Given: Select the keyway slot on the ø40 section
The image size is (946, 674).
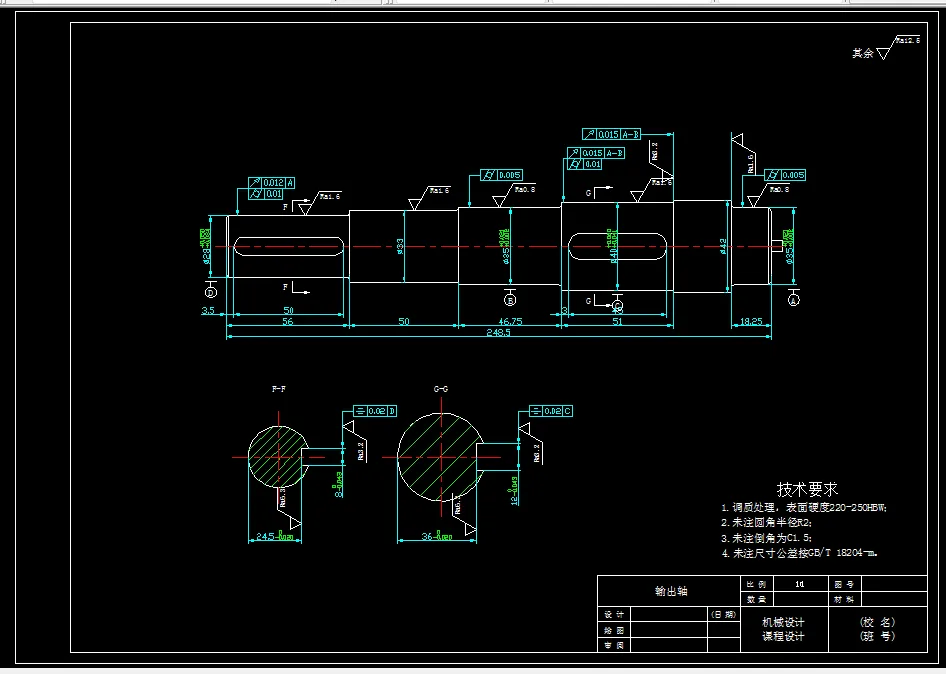Looking at the screenshot, I should pos(617,246).
